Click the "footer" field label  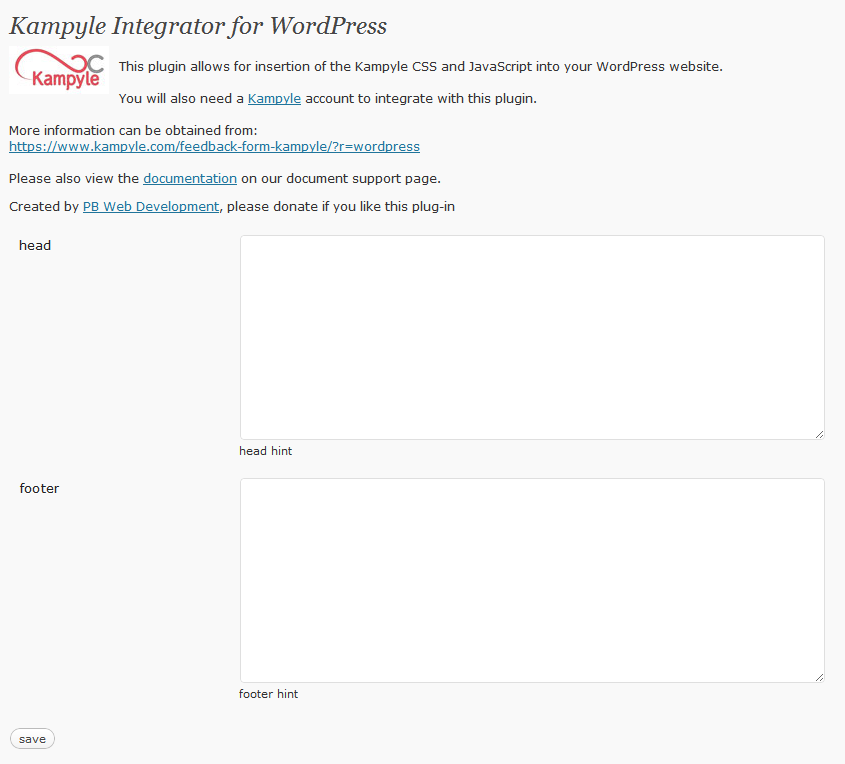pyautogui.click(x=39, y=488)
